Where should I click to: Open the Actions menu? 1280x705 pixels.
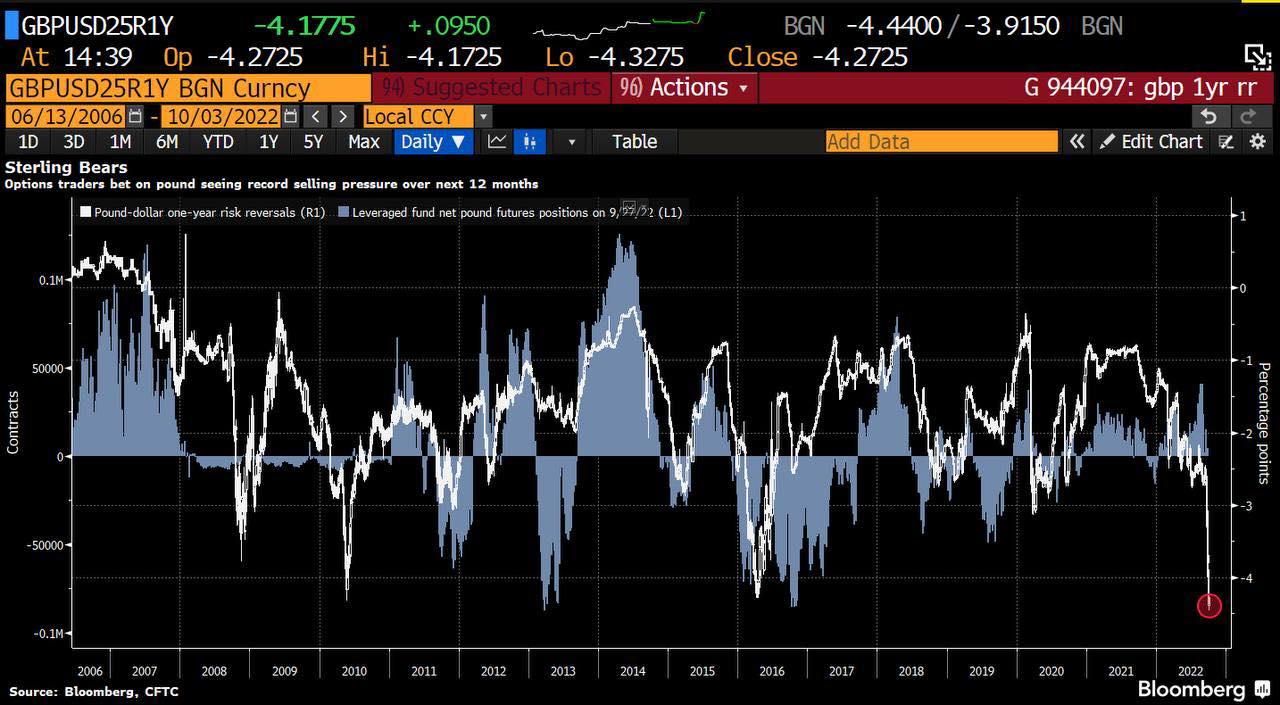684,88
